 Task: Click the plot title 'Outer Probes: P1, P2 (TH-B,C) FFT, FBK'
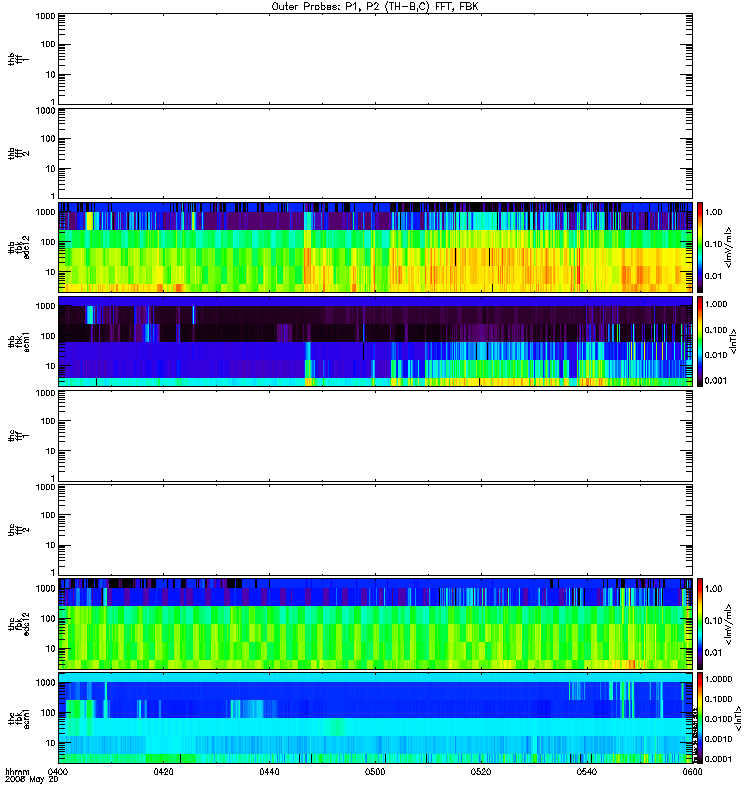[375, 7]
